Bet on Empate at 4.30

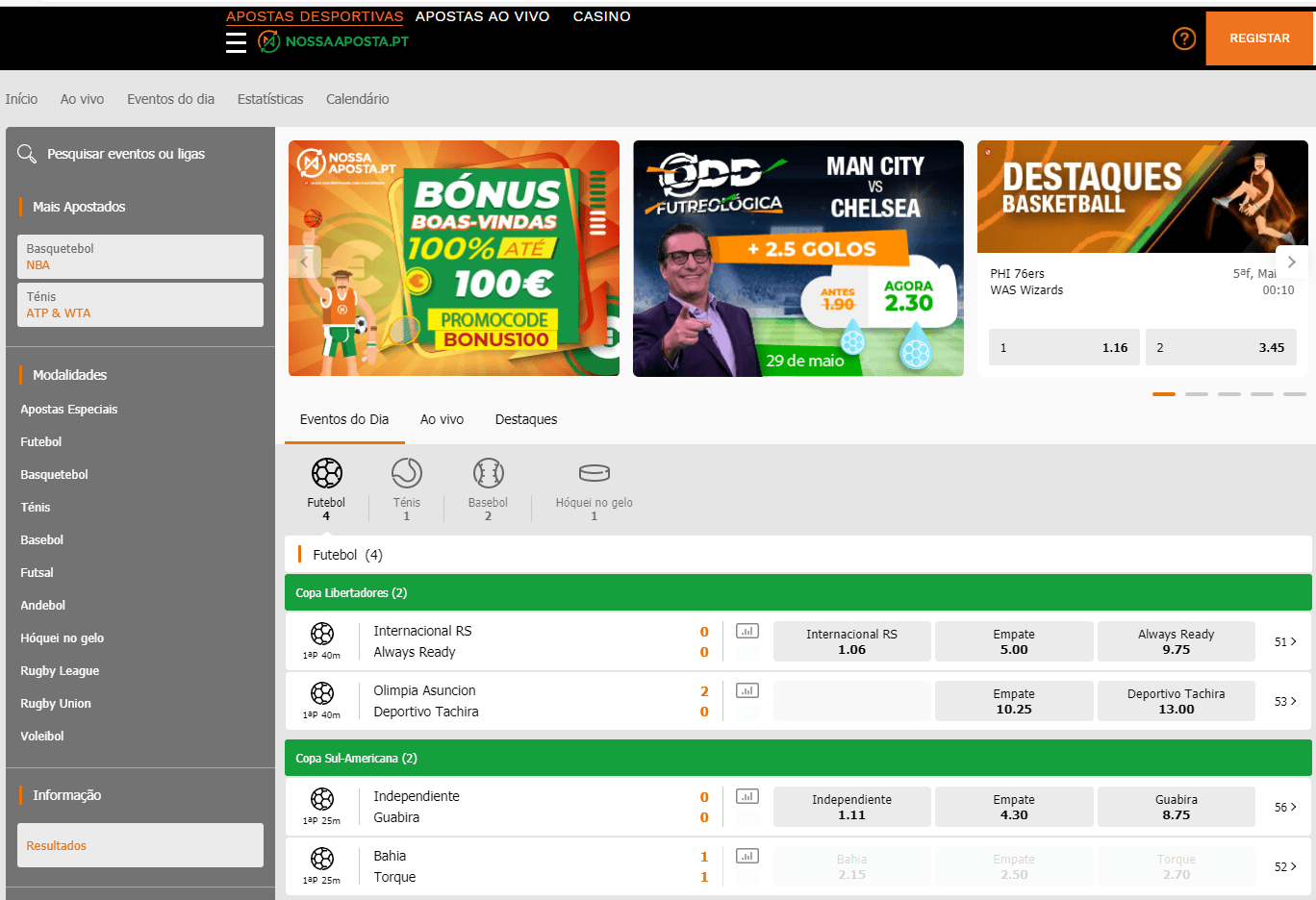tap(1014, 807)
